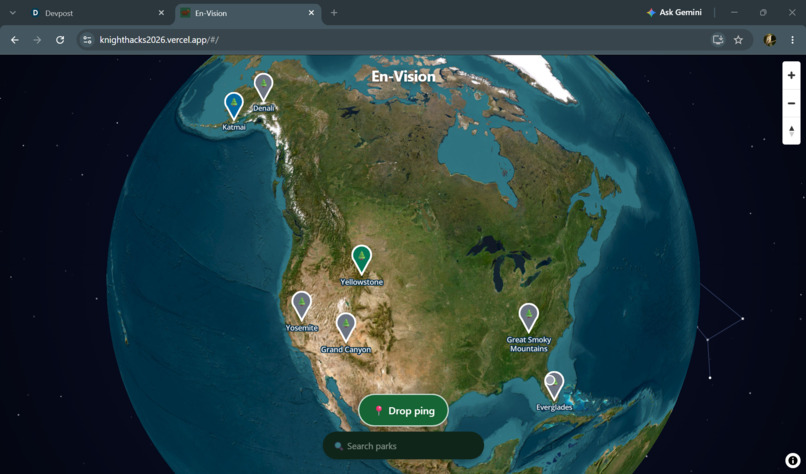Open the Chrome profile avatar
The height and width of the screenshot is (474, 806).
[x=770, y=40]
